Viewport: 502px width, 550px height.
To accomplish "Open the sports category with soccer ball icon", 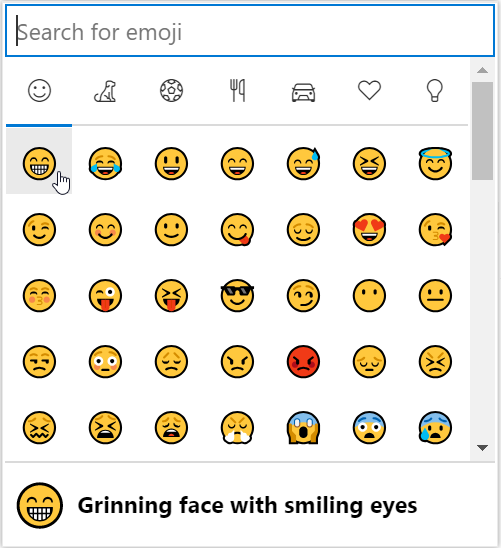I will [171, 91].
